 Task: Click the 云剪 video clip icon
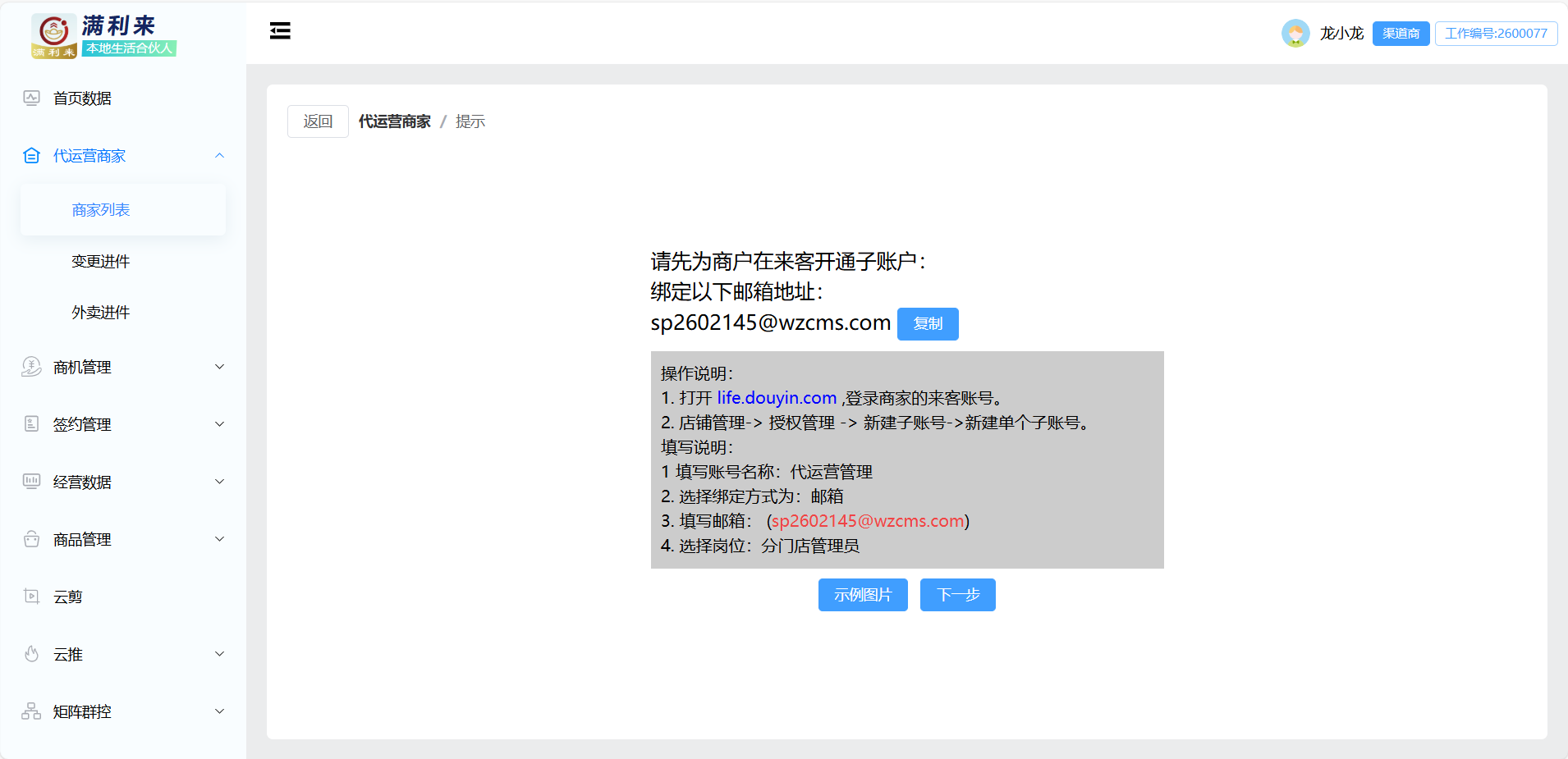pyautogui.click(x=31, y=597)
